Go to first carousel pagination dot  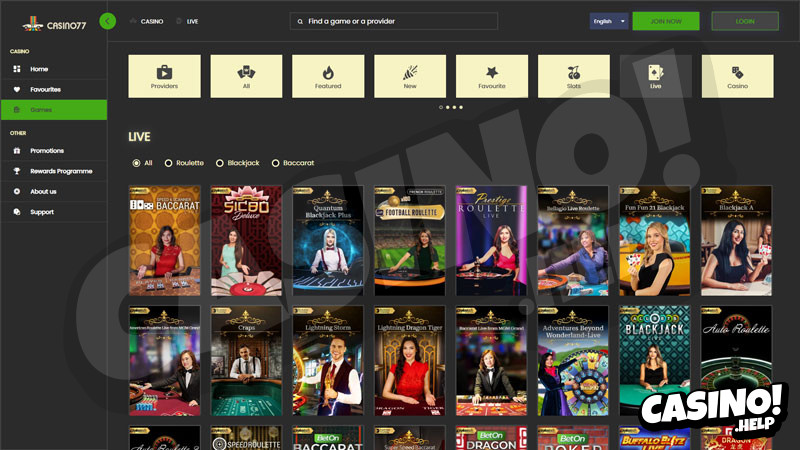point(441,107)
